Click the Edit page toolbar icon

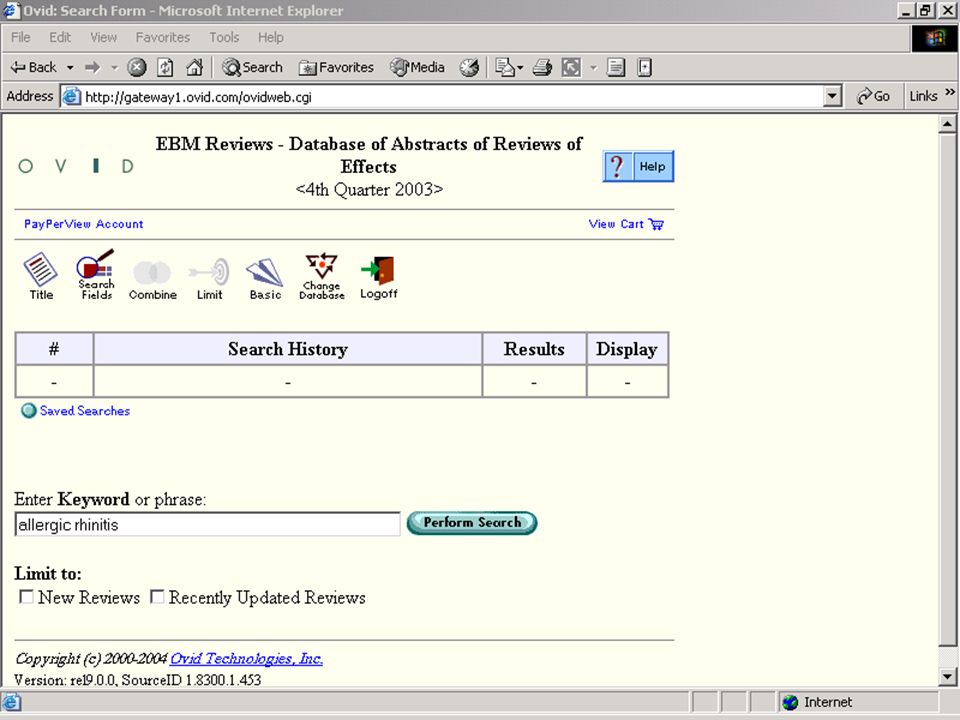tap(571, 67)
